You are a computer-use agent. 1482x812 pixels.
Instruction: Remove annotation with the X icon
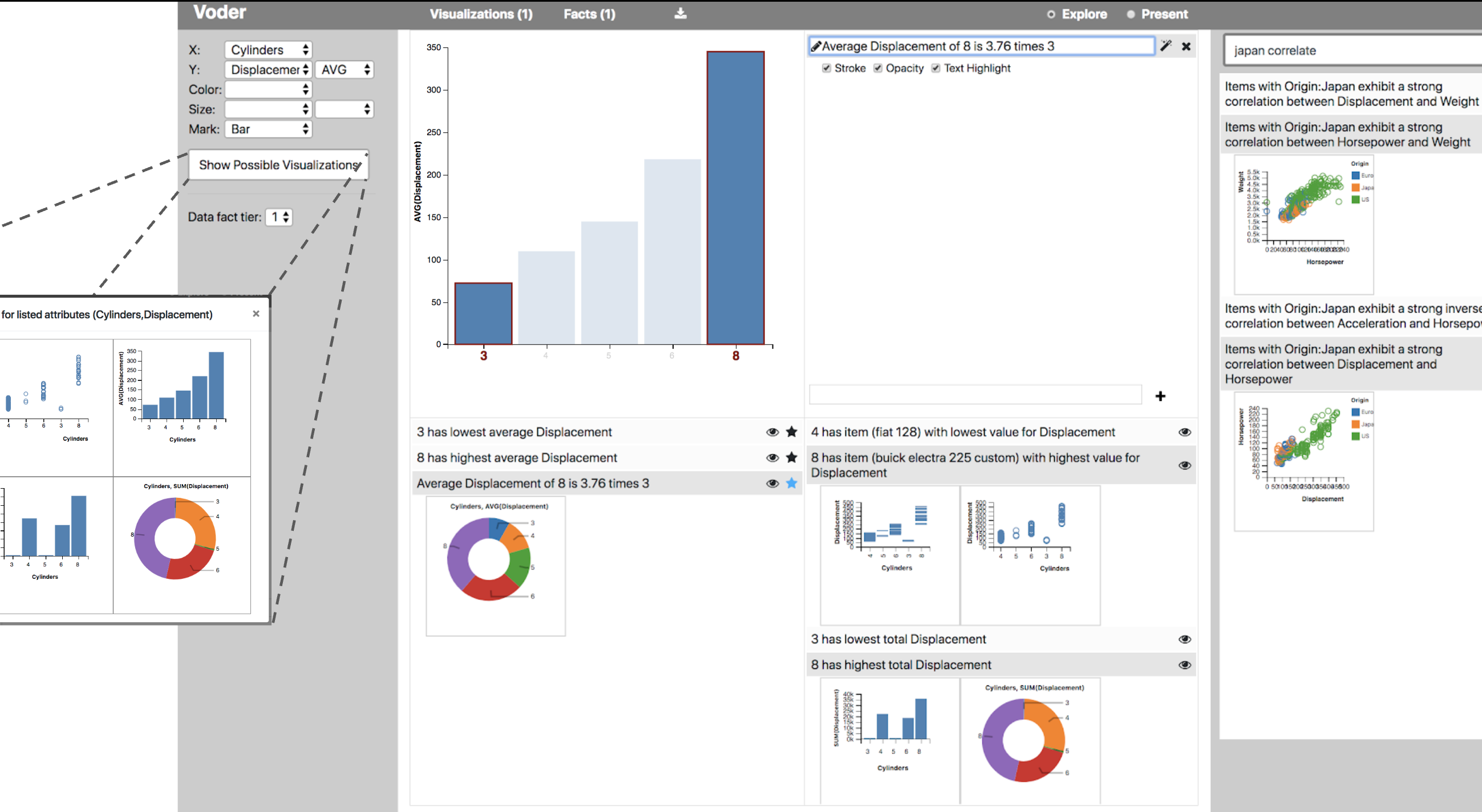click(x=1187, y=46)
